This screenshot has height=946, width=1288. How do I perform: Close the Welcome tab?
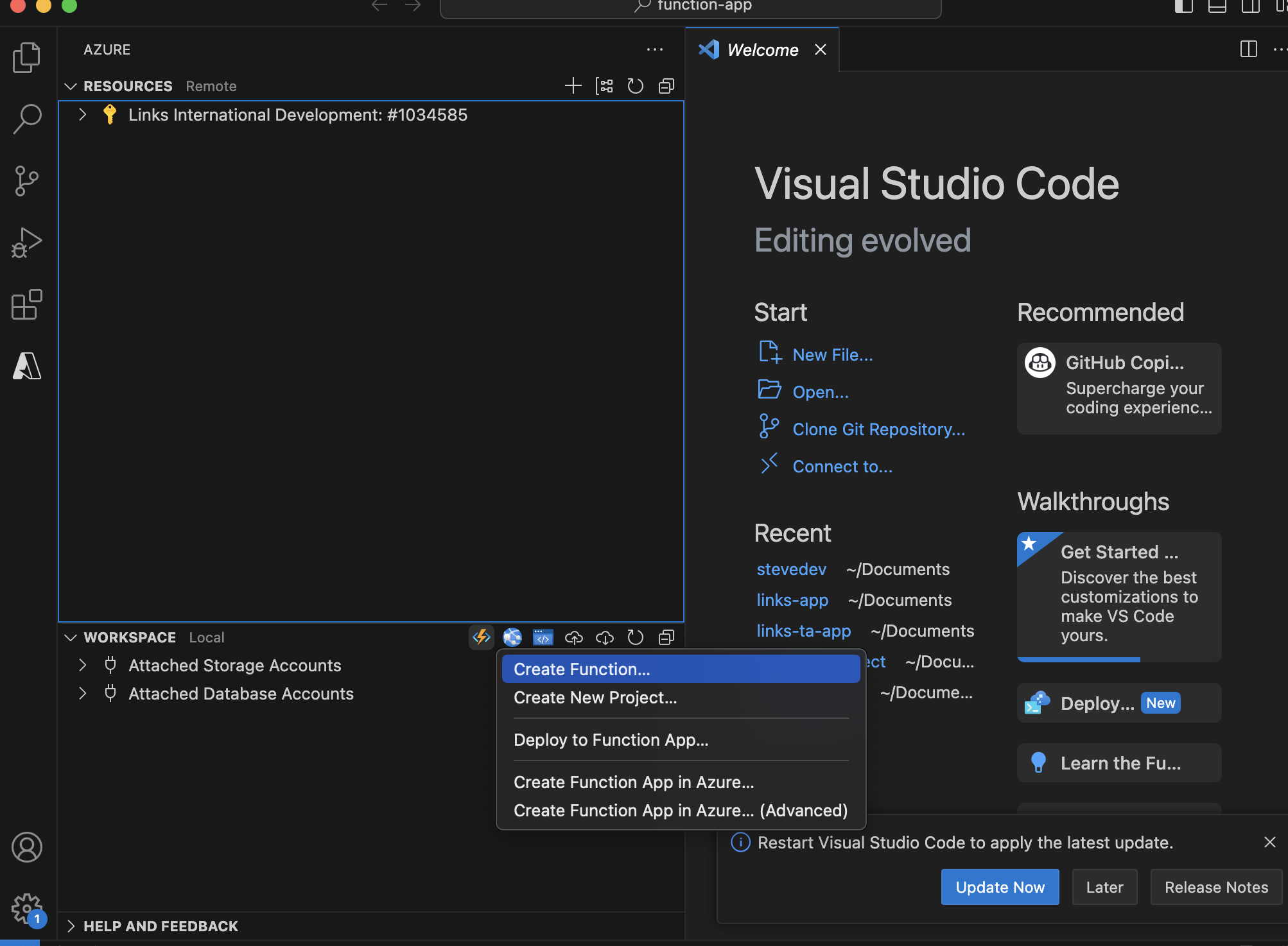[x=821, y=49]
